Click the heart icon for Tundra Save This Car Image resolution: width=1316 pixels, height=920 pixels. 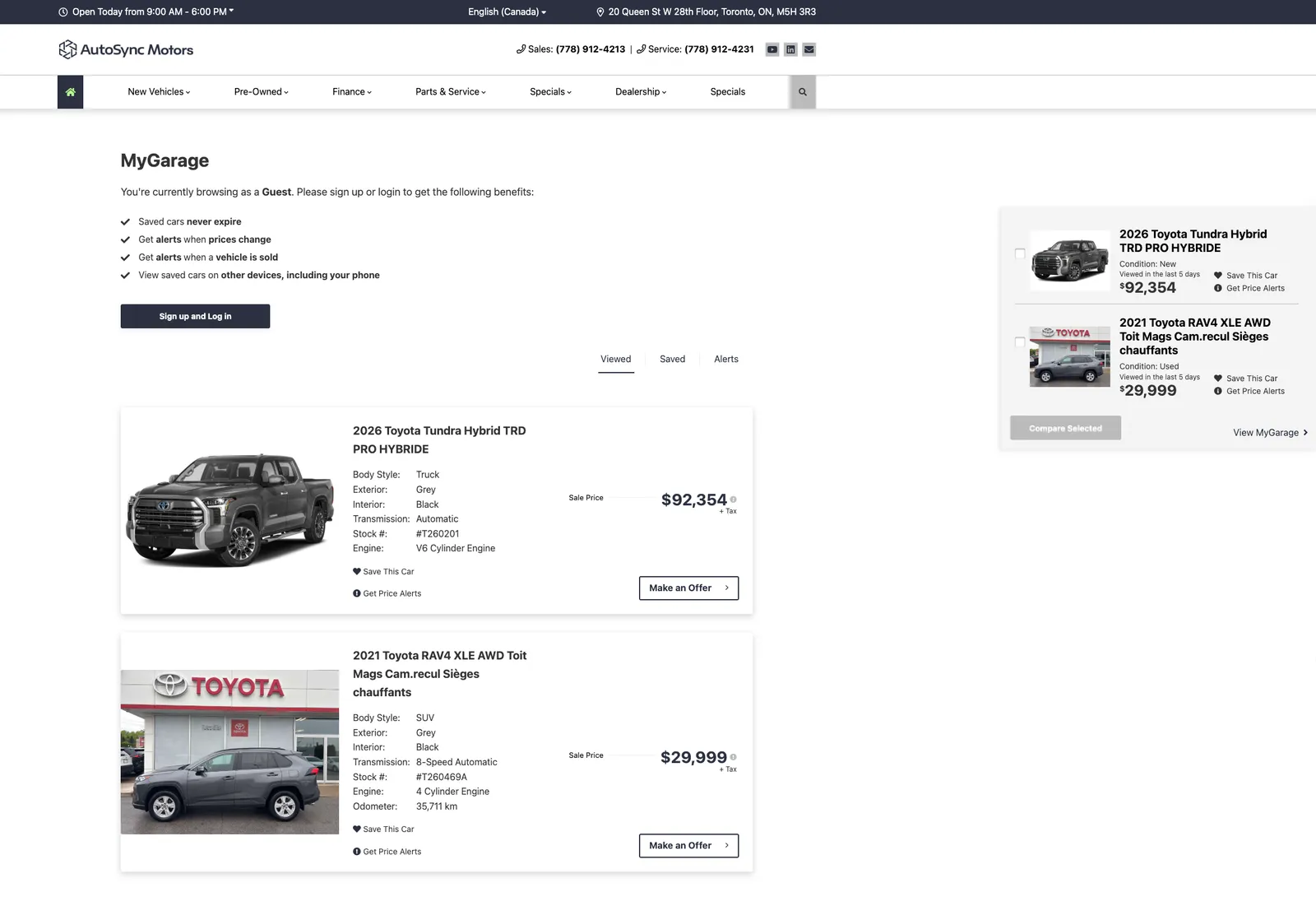pos(357,571)
